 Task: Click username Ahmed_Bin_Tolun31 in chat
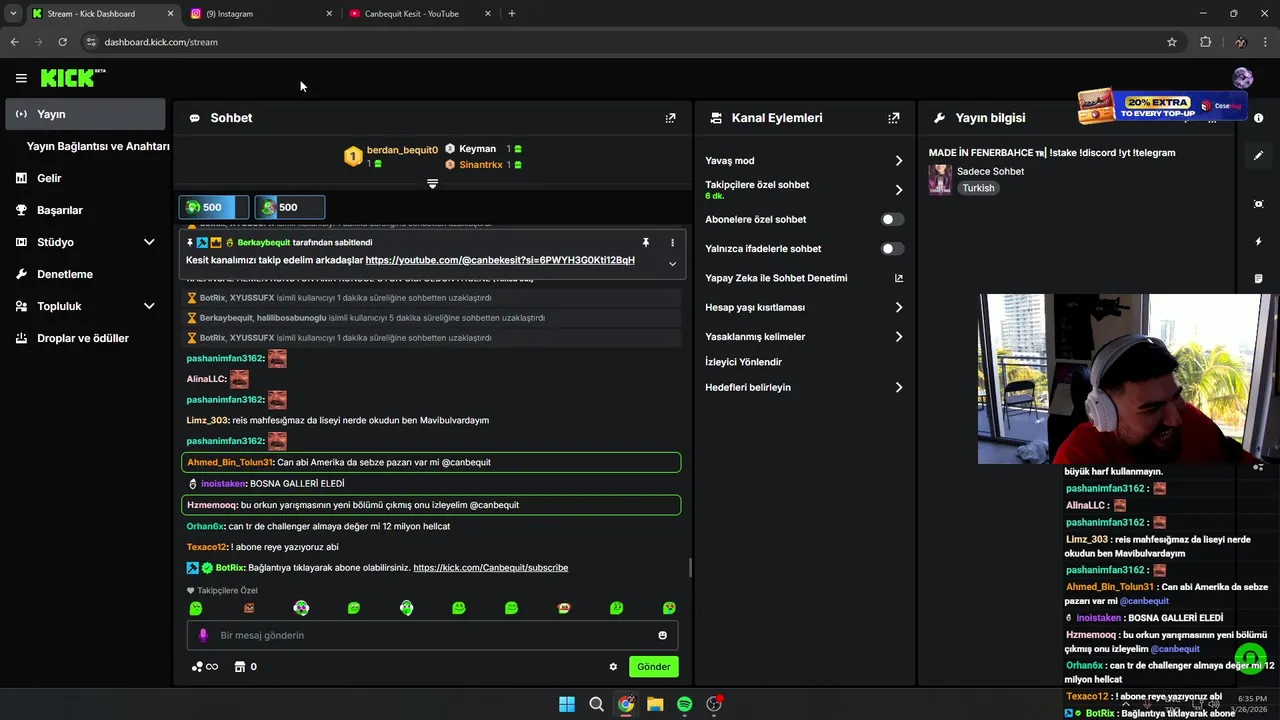(x=229, y=462)
